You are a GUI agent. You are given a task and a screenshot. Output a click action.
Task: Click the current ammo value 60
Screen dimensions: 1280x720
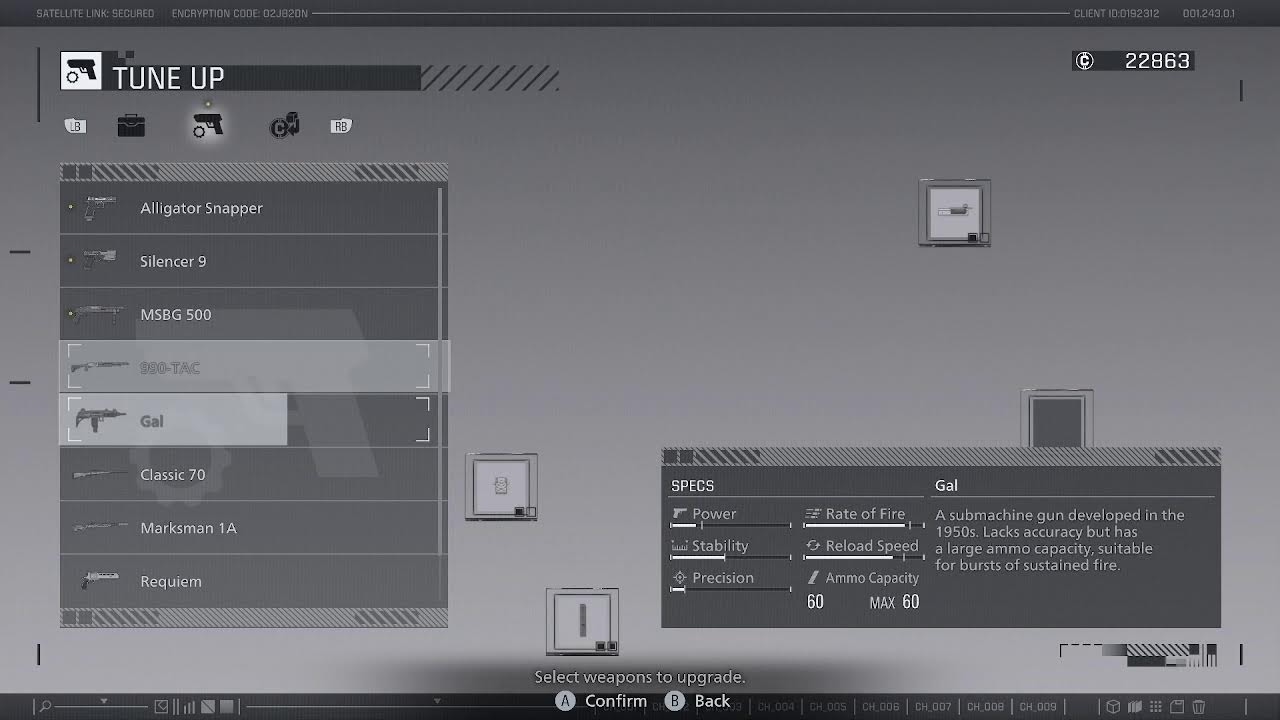815,602
